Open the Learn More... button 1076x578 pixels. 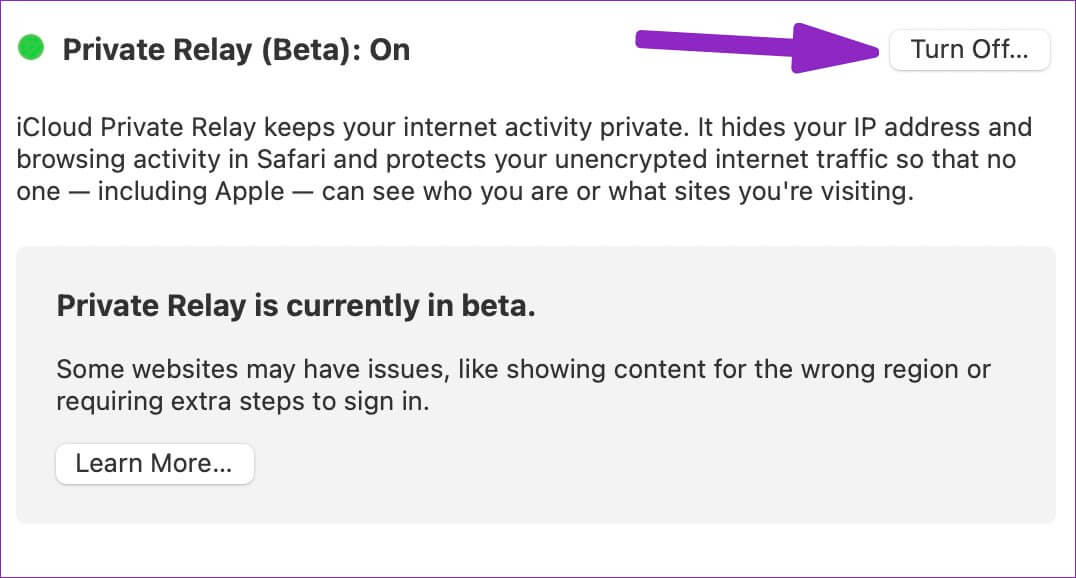click(154, 463)
